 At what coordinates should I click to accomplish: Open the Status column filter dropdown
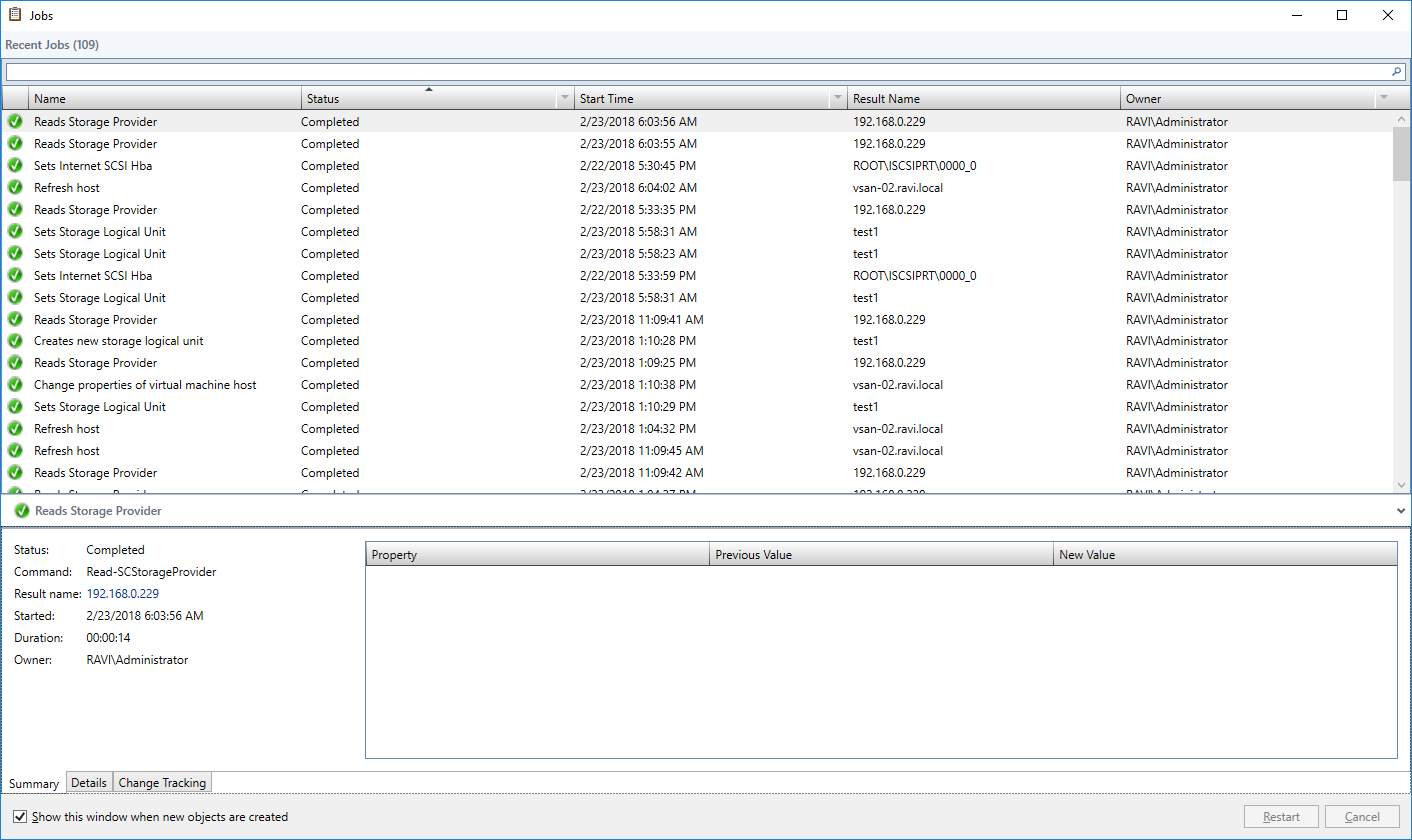point(565,98)
